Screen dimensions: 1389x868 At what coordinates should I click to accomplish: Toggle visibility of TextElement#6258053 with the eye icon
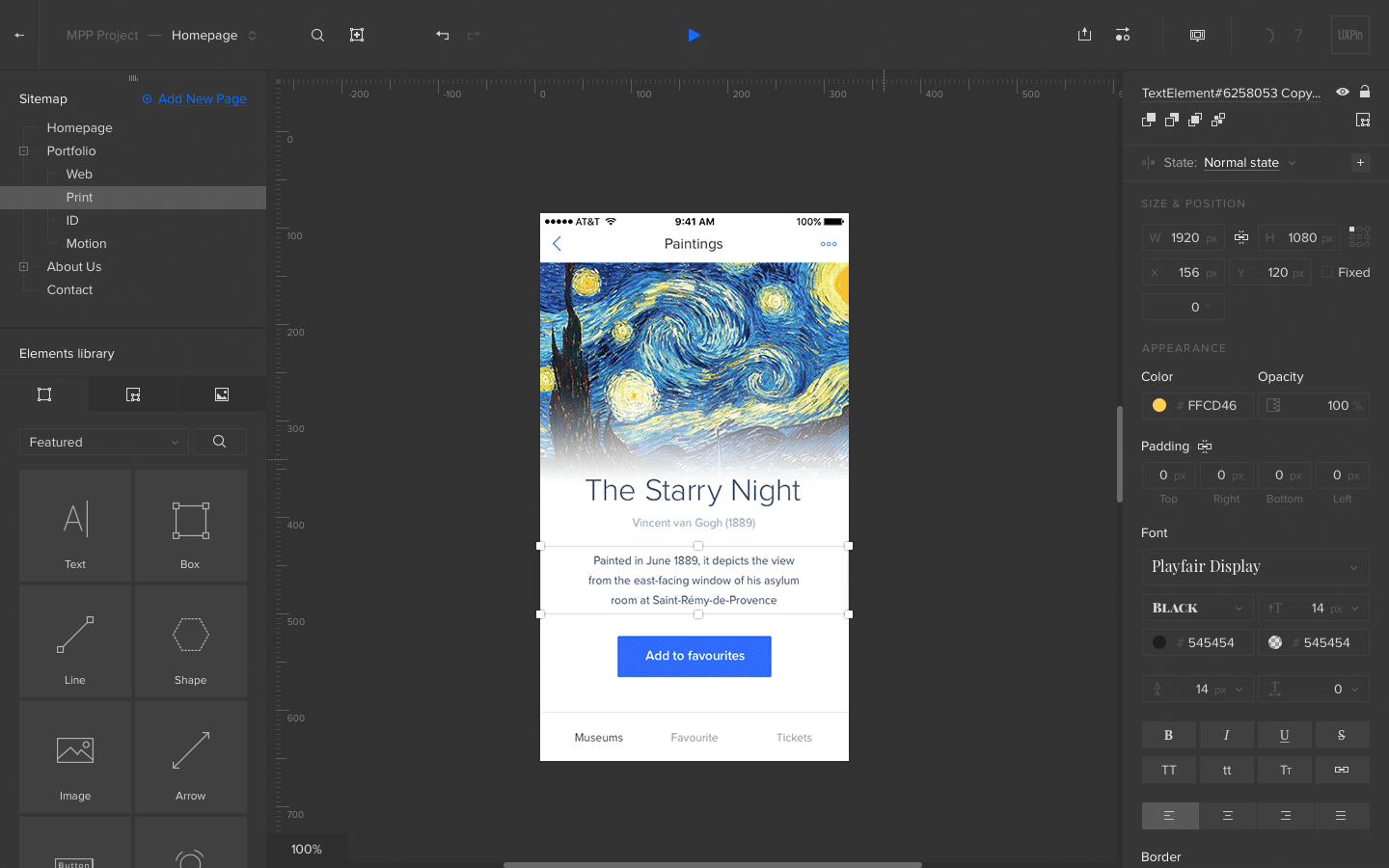[1342, 92]
